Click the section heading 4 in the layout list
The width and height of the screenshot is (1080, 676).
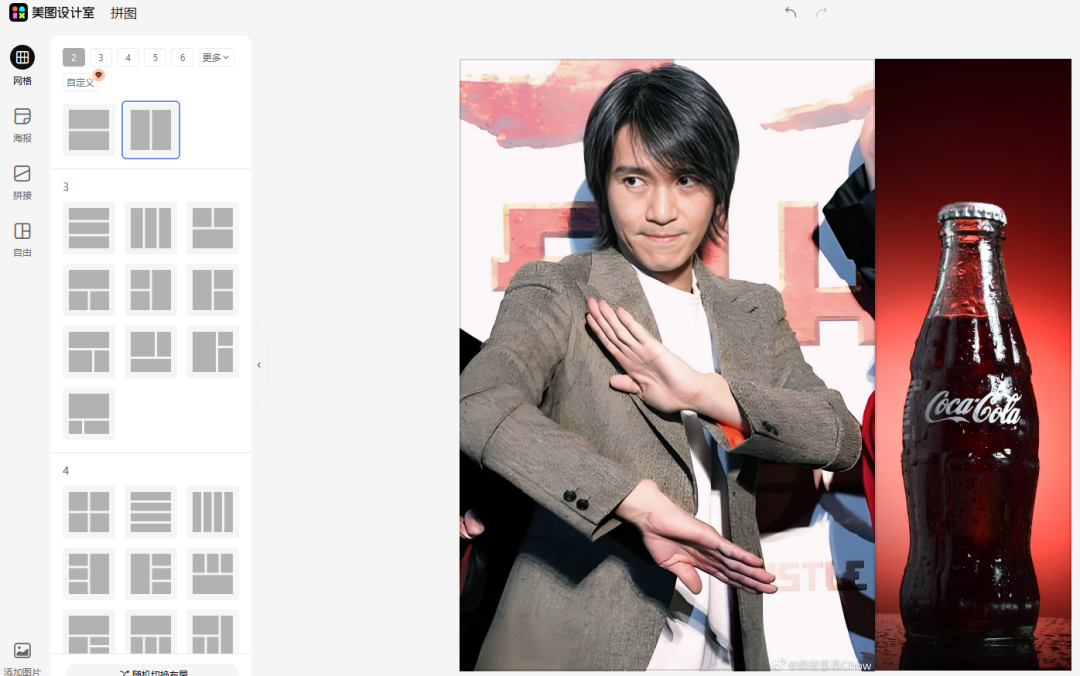coord(65,471)
